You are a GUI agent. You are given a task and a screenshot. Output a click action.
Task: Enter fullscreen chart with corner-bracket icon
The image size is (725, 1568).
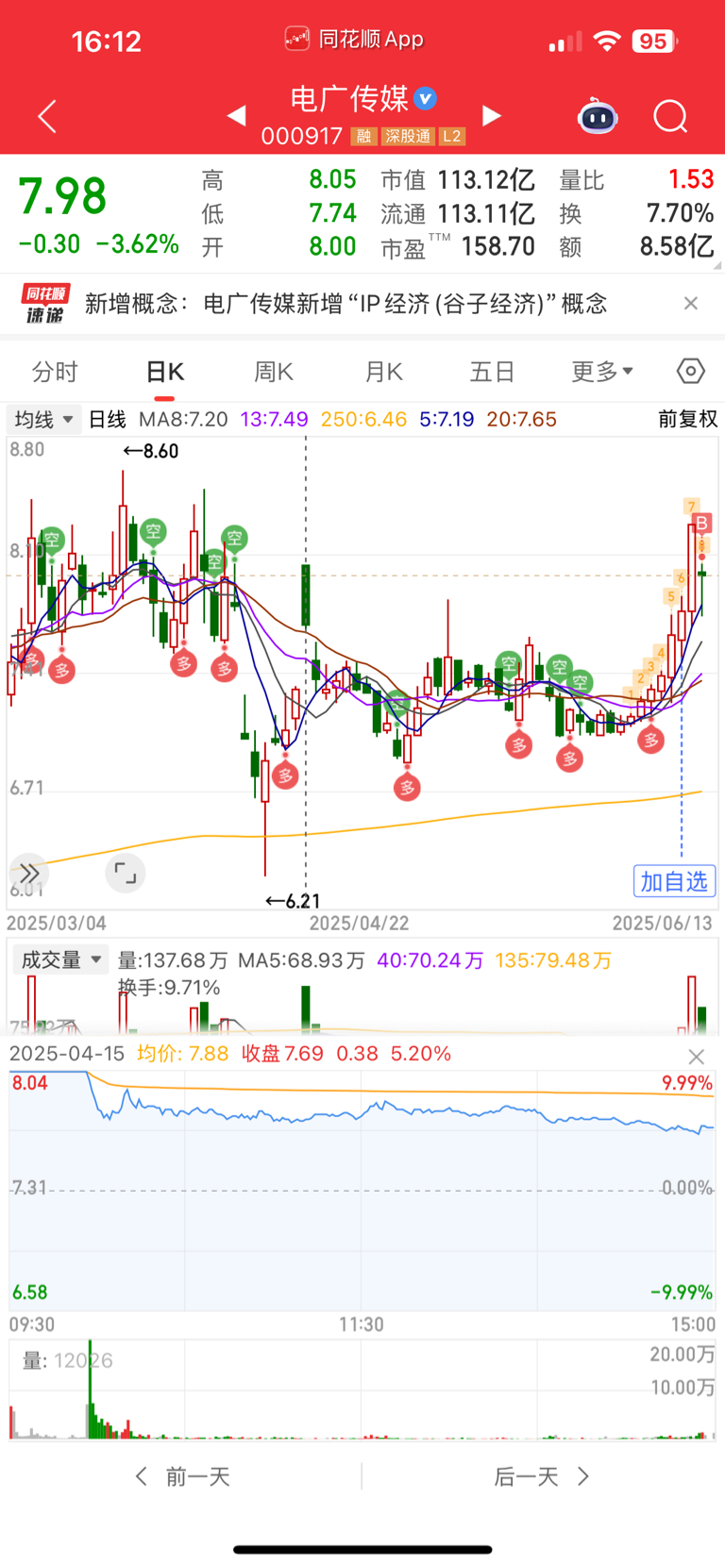coord(125,873)
